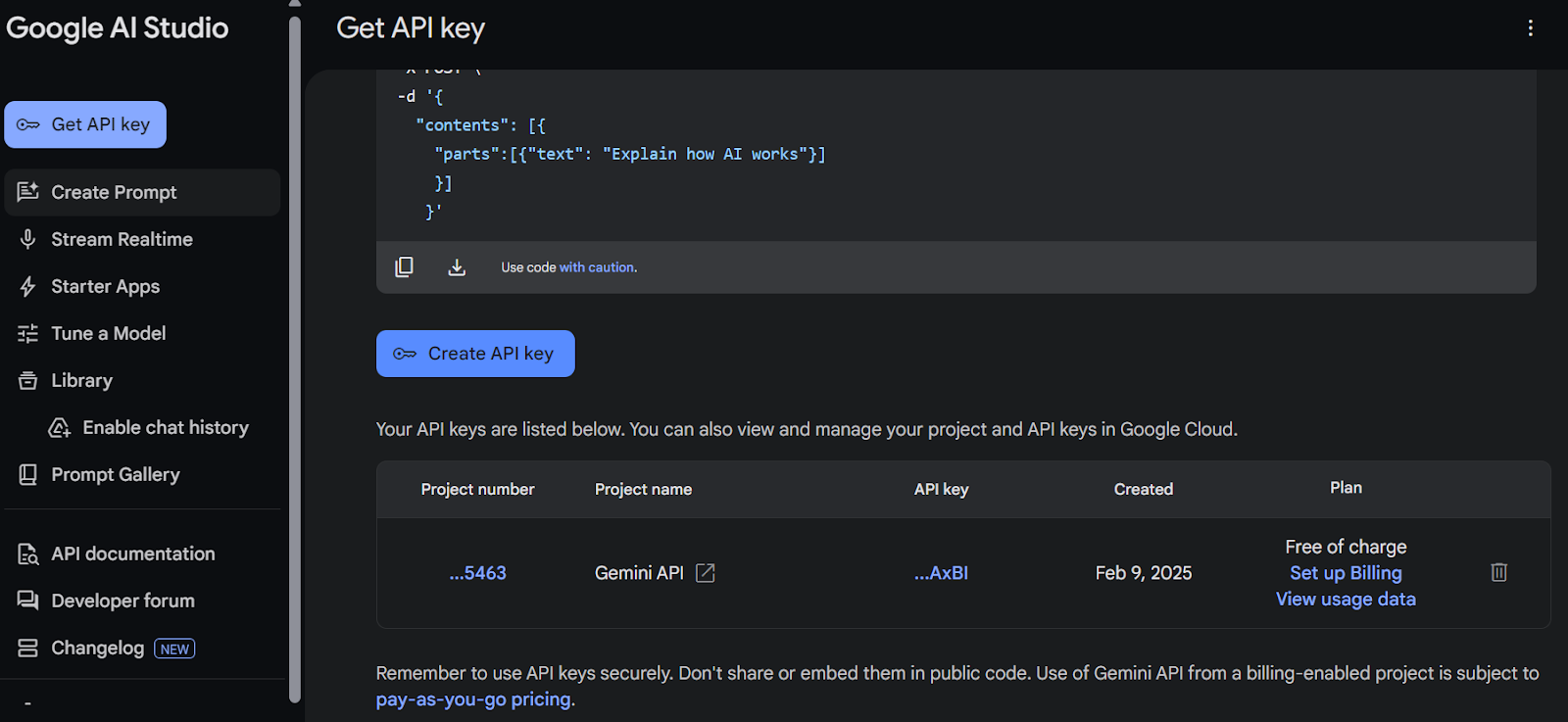Click the API documentation icon

click(x=27, y=554)
